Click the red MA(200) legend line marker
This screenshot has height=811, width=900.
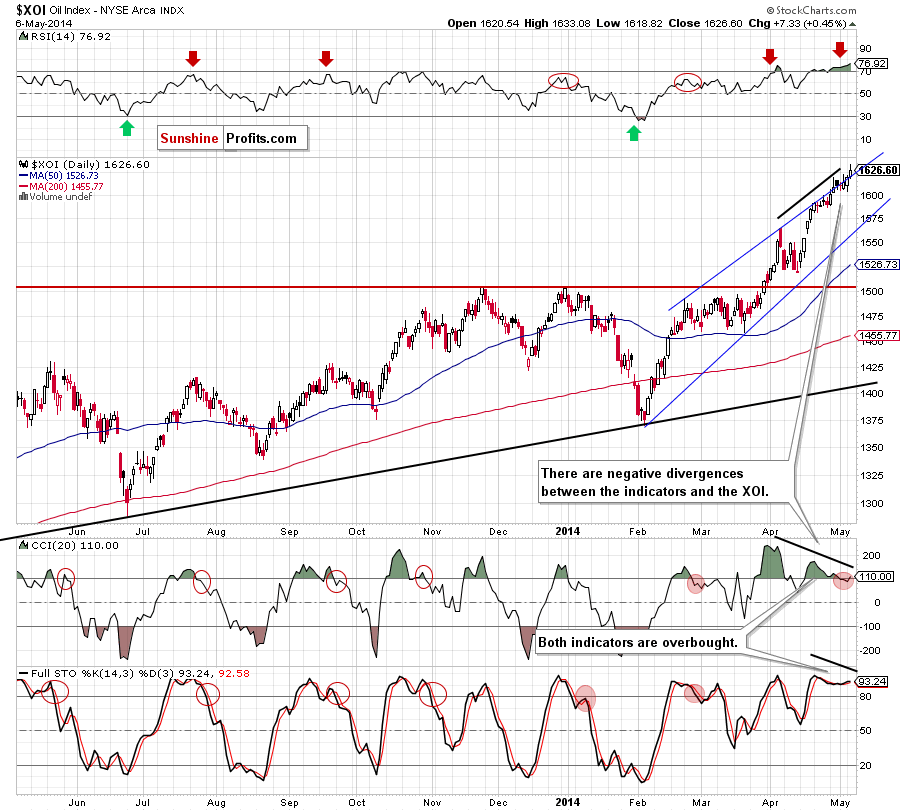click(x=24, y=187)
